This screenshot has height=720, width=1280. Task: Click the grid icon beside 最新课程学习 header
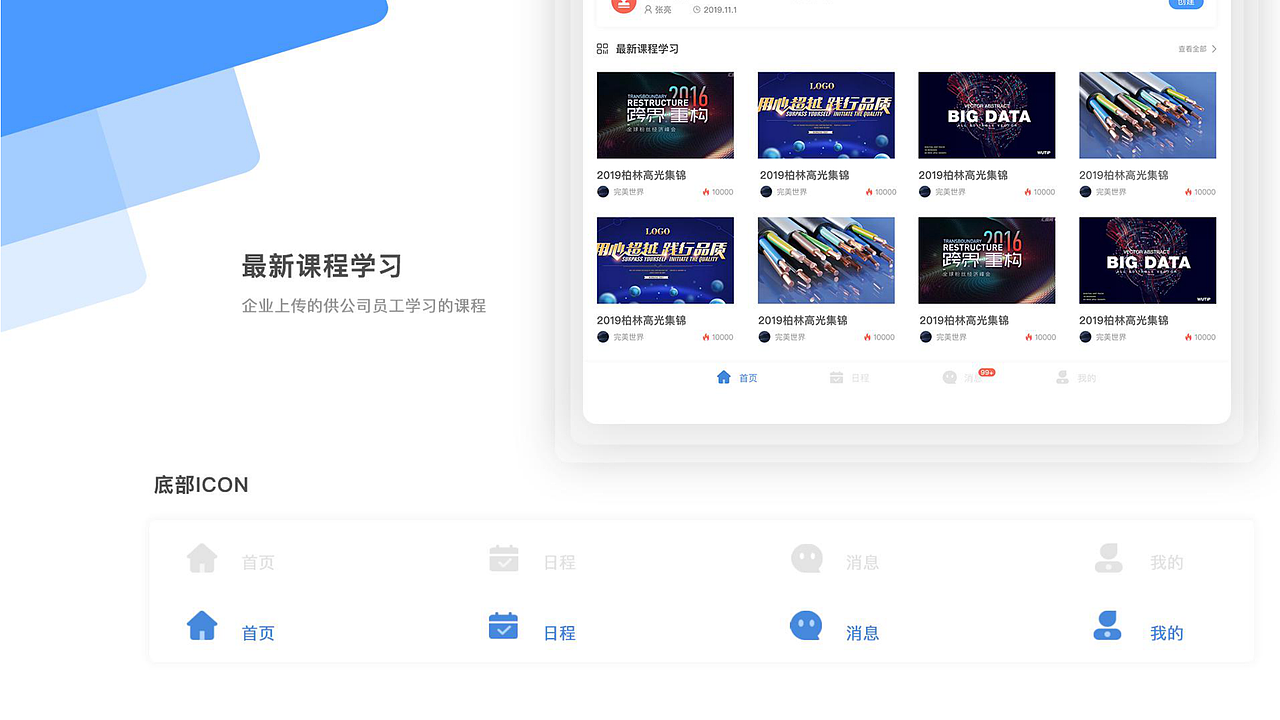[x=600, y=47]
